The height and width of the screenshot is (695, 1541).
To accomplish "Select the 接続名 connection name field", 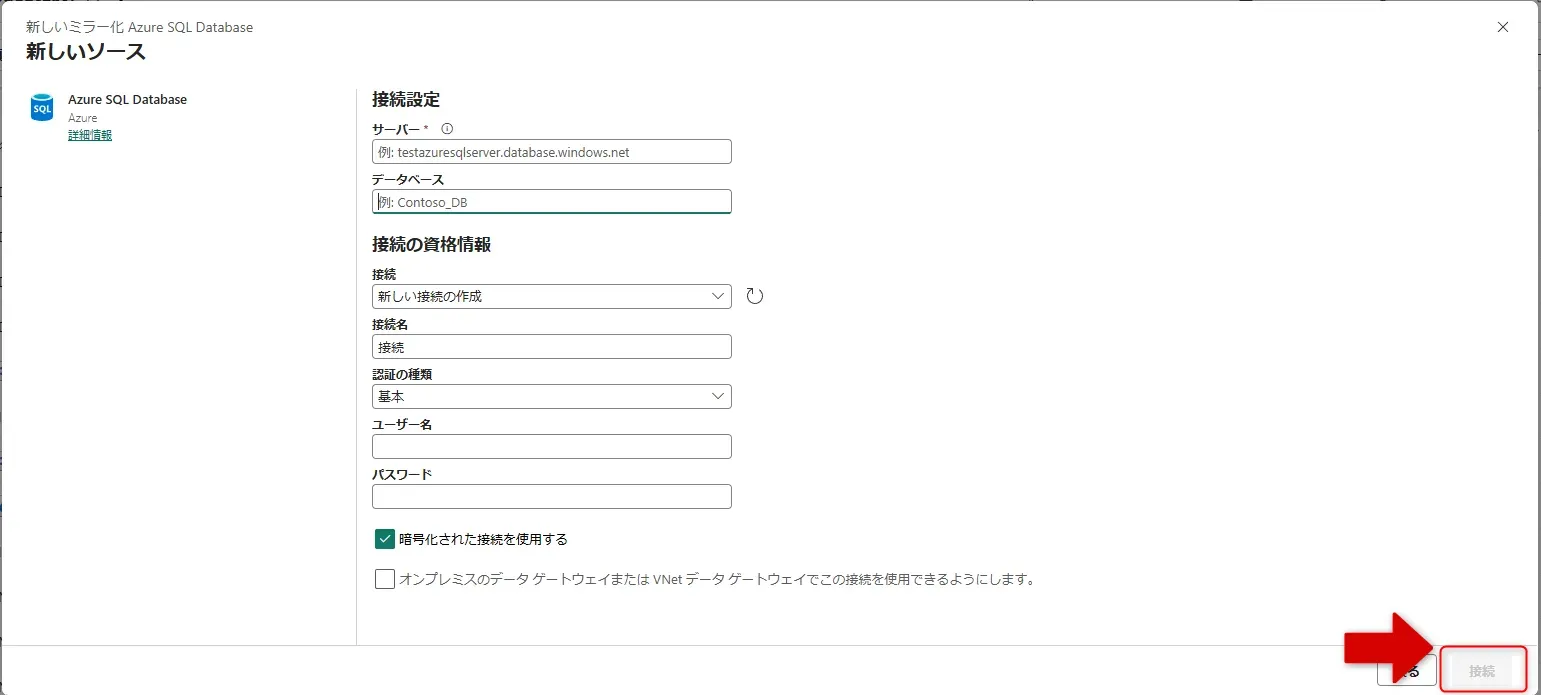I will (x=551, y=346).
